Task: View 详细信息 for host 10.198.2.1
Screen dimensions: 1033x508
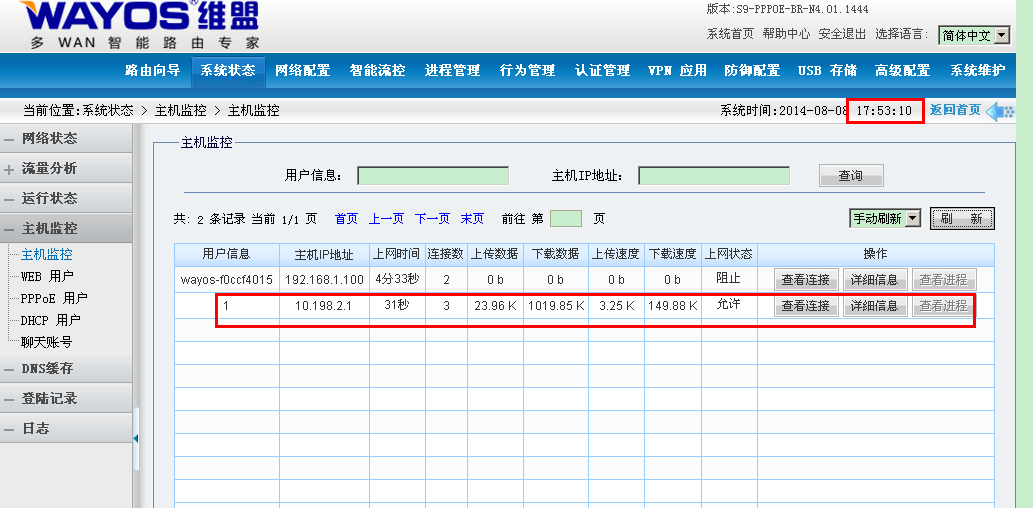Action: pos(873,306)
